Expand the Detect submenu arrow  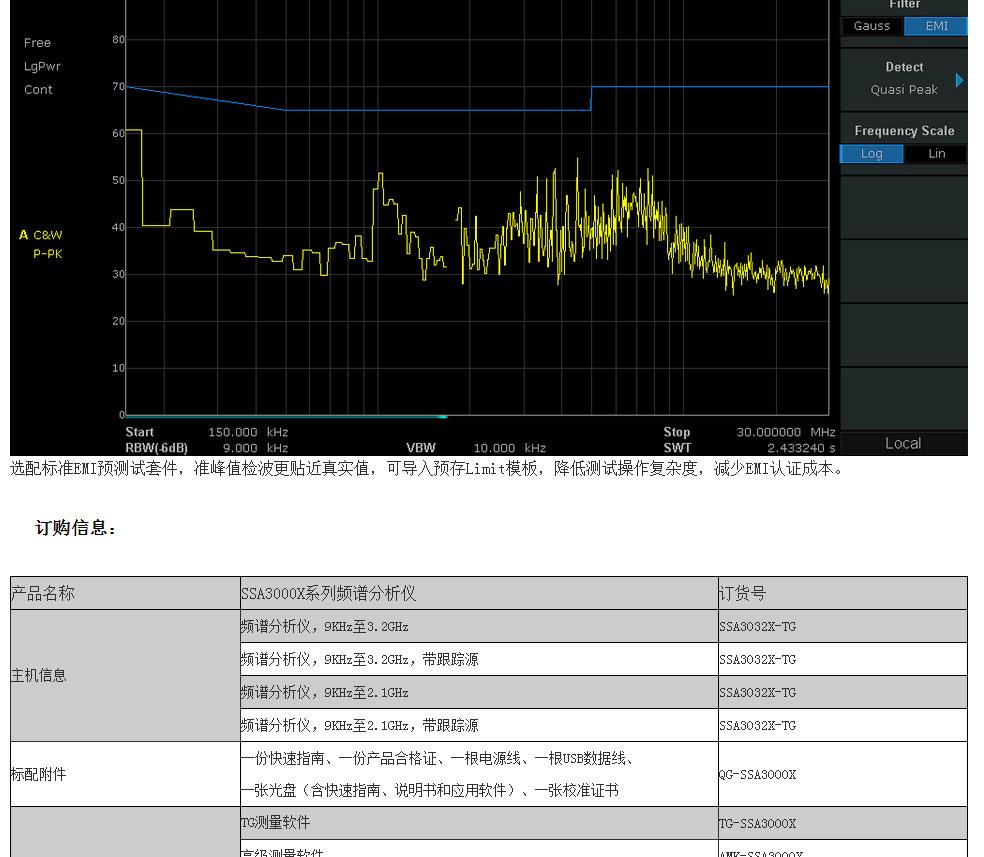(959, 80)
